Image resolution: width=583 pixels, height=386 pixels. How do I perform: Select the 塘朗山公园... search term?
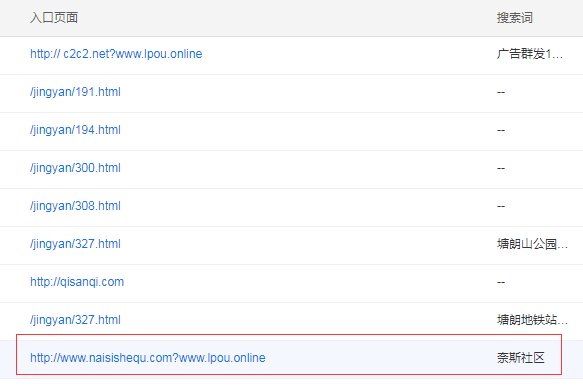532,244
